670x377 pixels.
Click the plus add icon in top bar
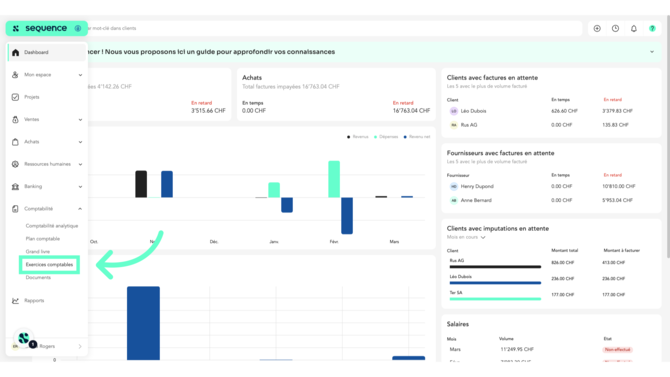click(597, 29)
